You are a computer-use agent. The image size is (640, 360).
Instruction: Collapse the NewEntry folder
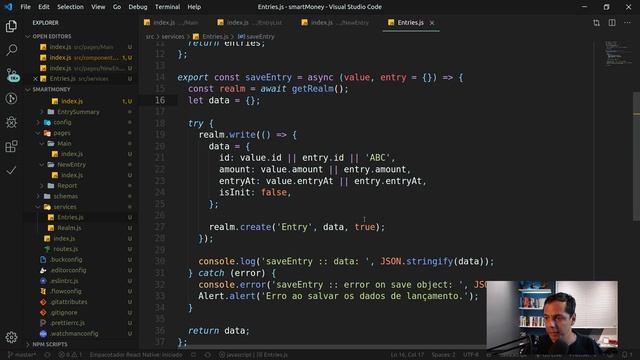tap(71, 164)
